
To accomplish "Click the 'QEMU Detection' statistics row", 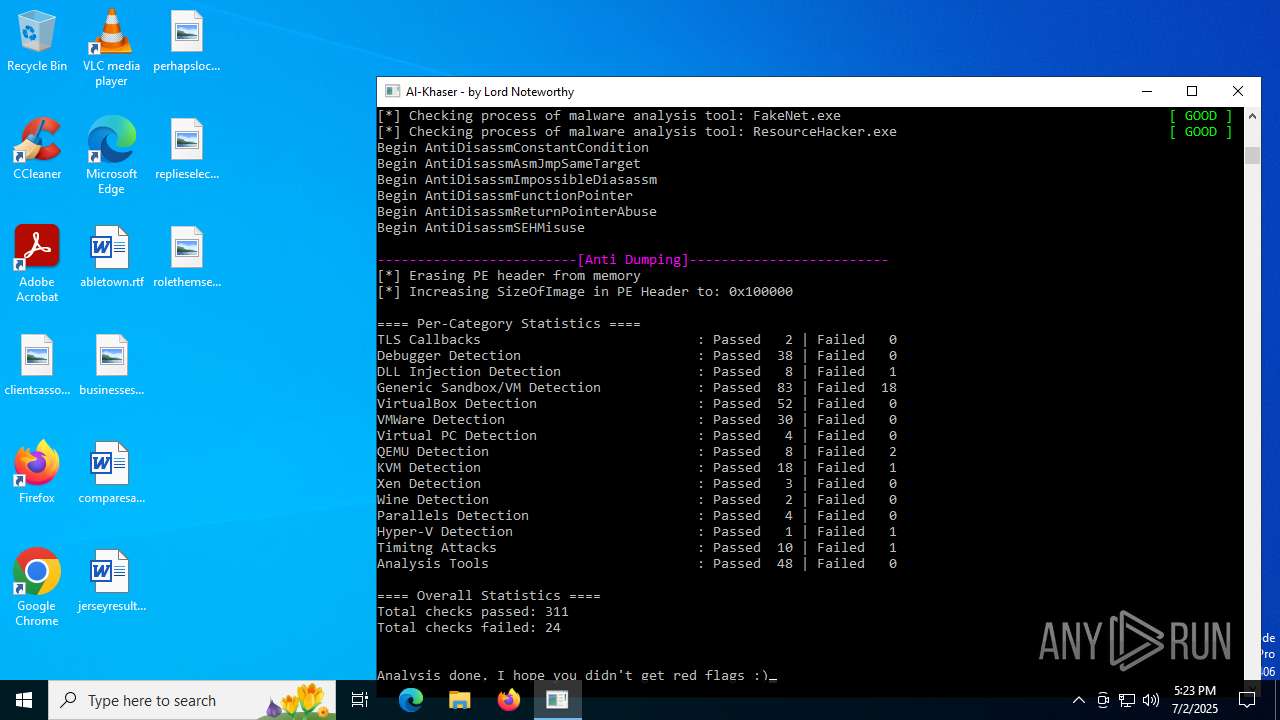I will coord(637,452).
